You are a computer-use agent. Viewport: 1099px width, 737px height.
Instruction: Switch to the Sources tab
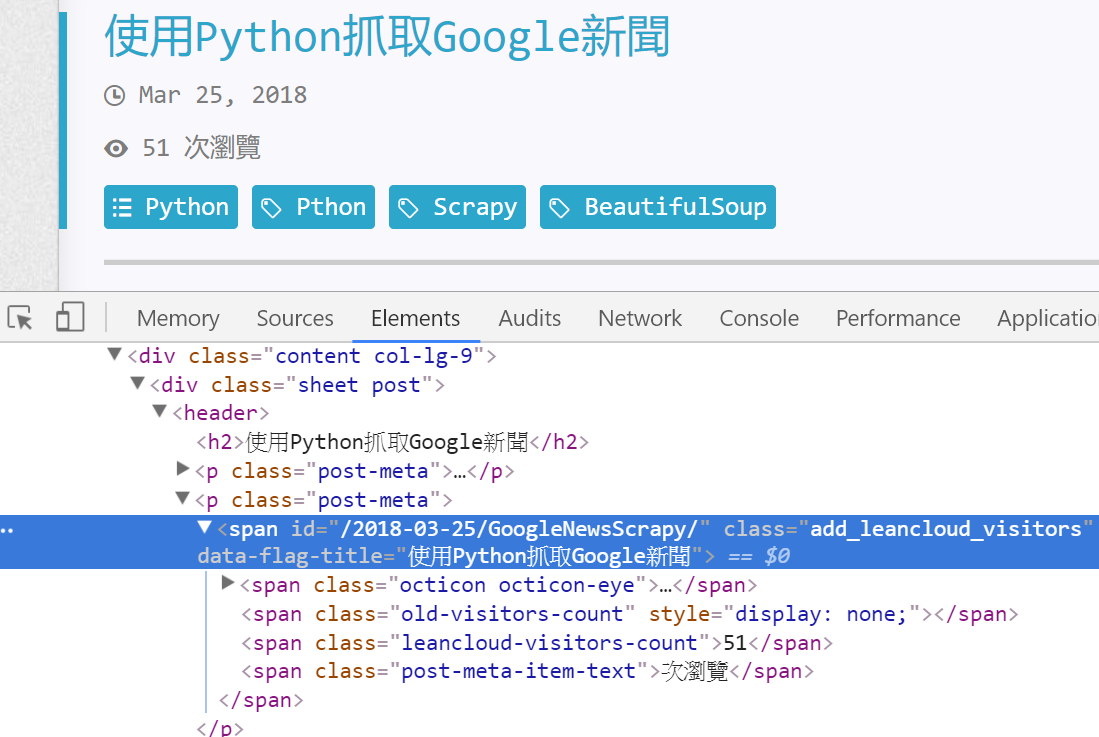coord(295,318)
